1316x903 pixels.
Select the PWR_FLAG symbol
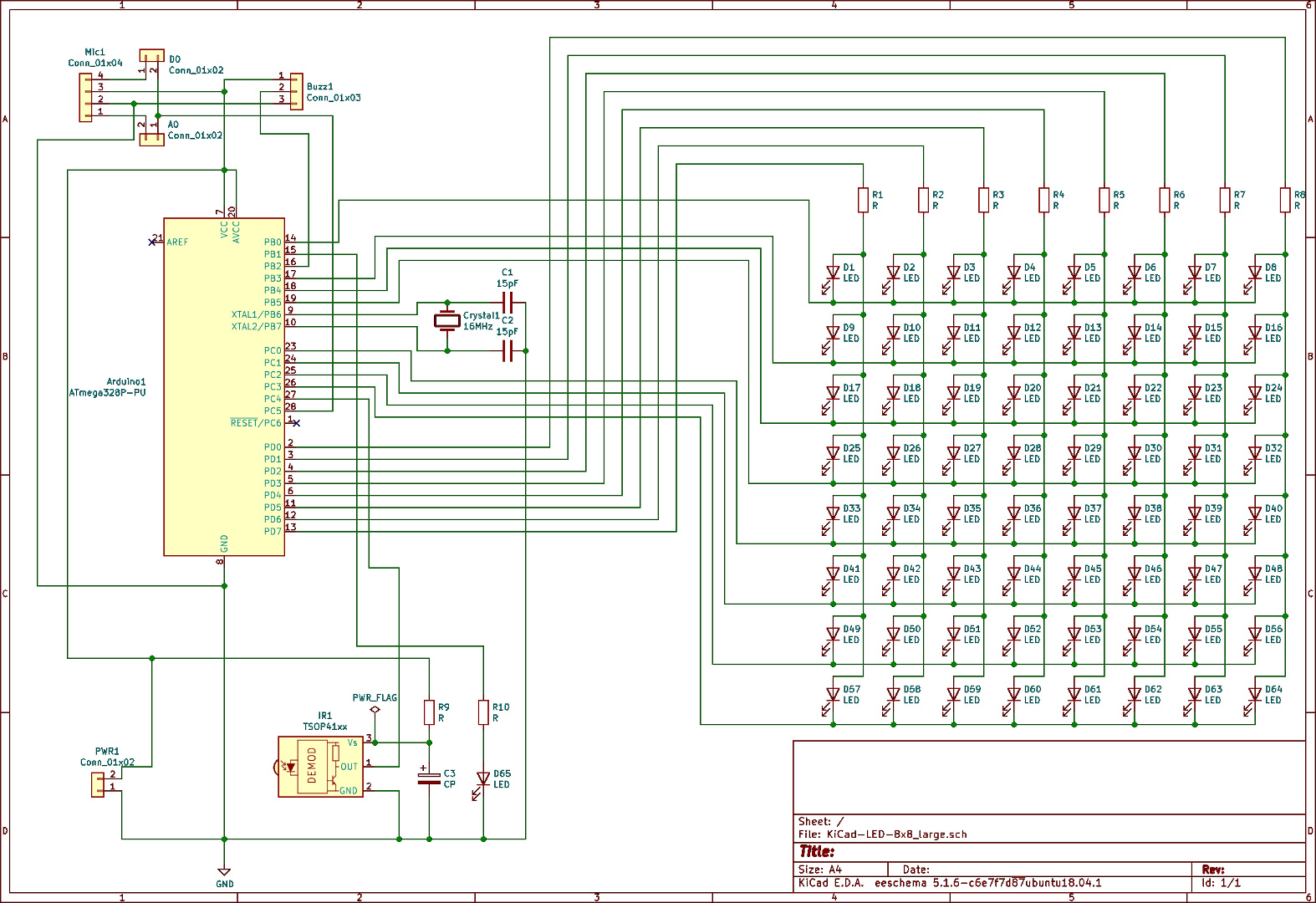pyautogui.click(x=375, y=710)
